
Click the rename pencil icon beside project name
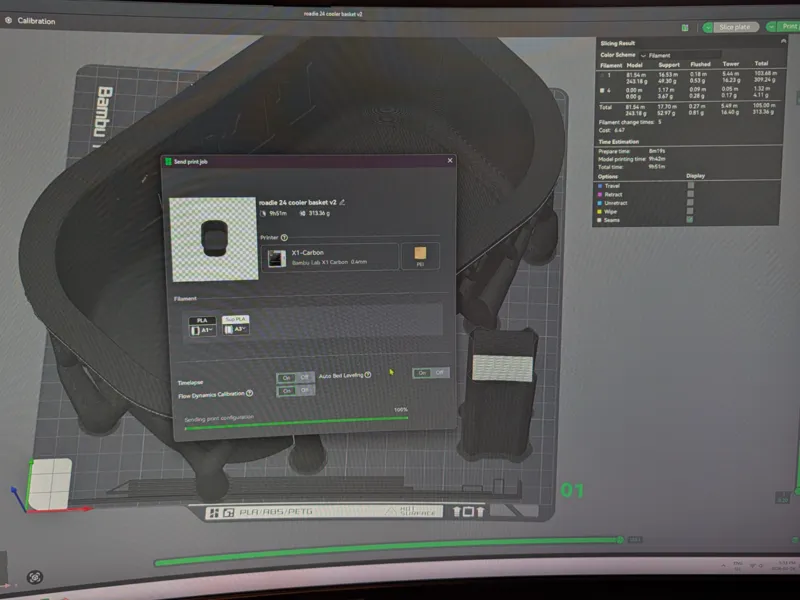(342, 202)
